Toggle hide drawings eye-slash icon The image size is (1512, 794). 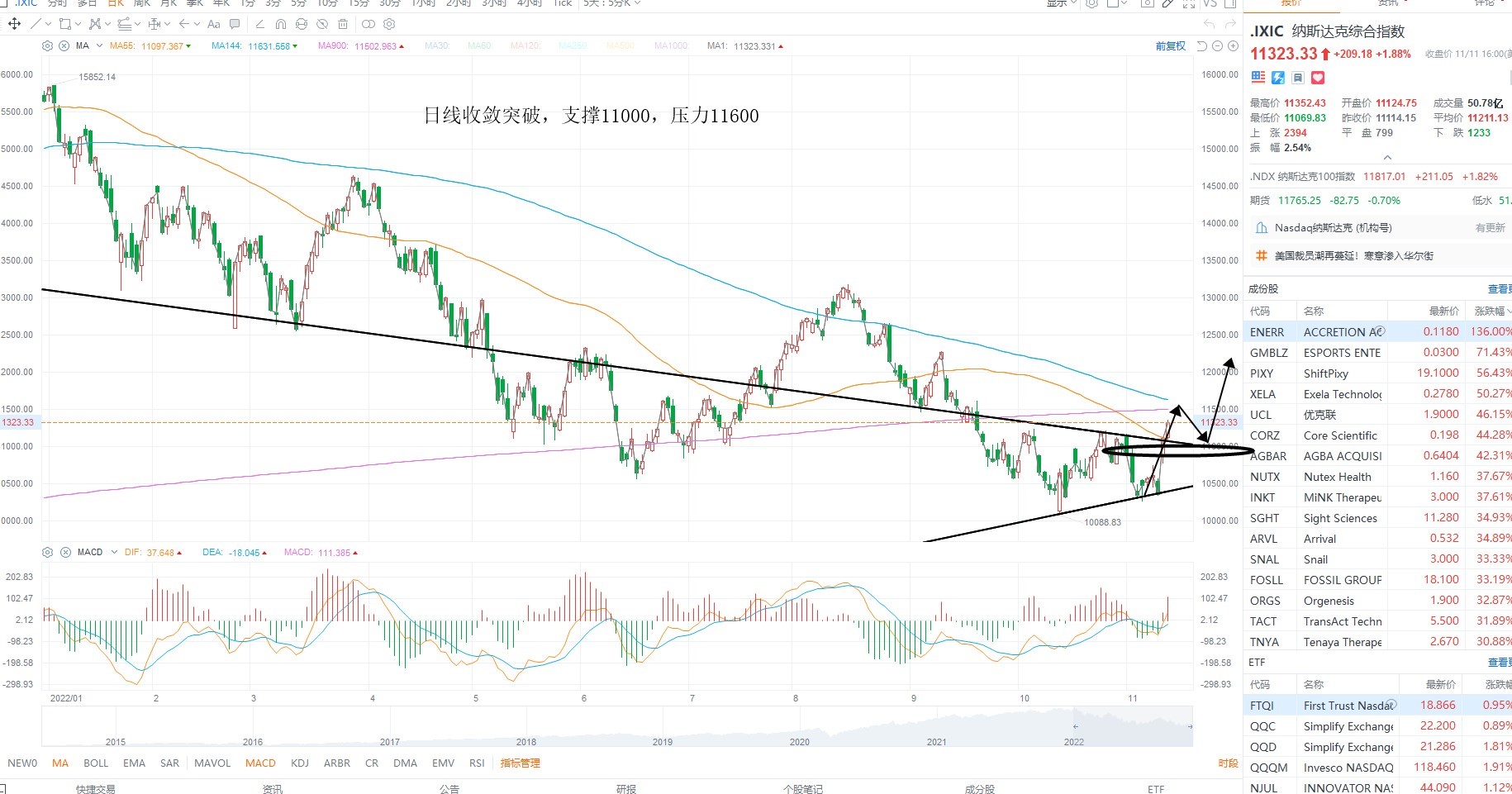(322, 24)
